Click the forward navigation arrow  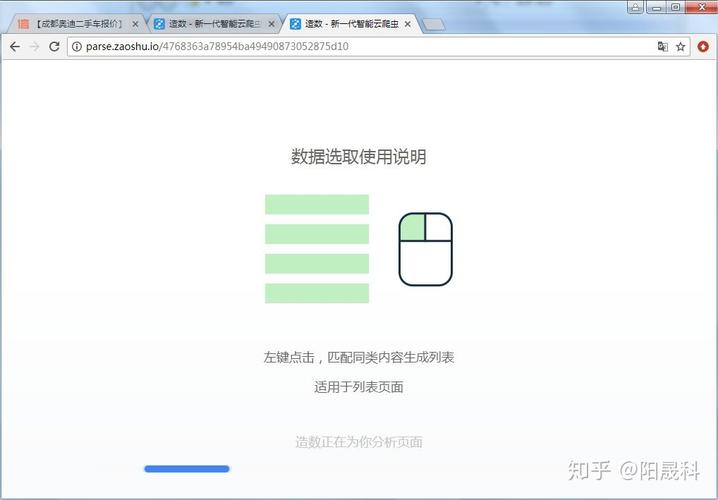click(x=34, y=46)
